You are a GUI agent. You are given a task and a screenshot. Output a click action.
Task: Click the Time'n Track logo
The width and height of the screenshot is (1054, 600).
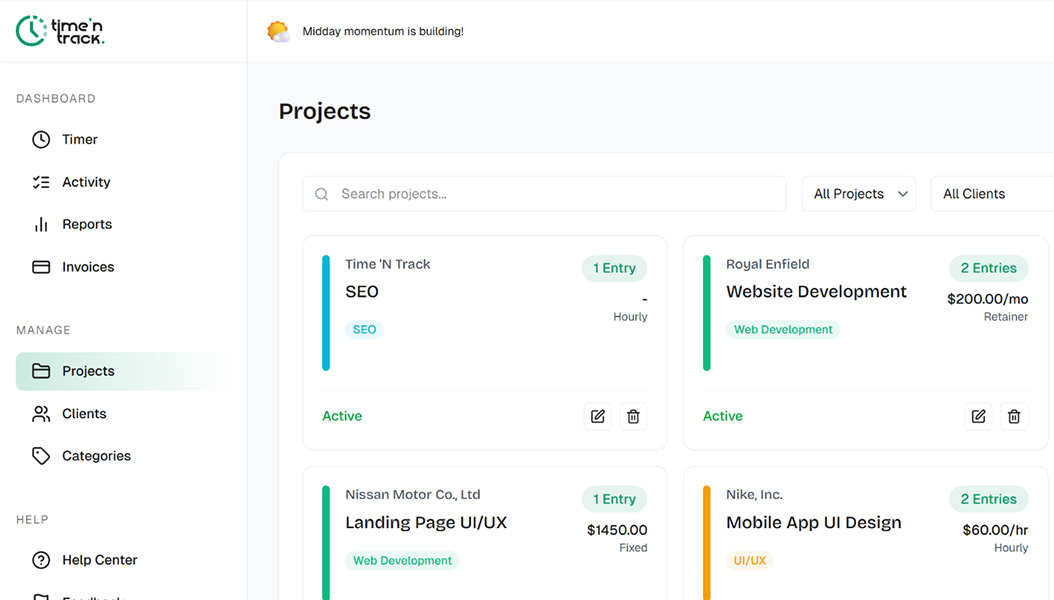click(x=61, y=31)
